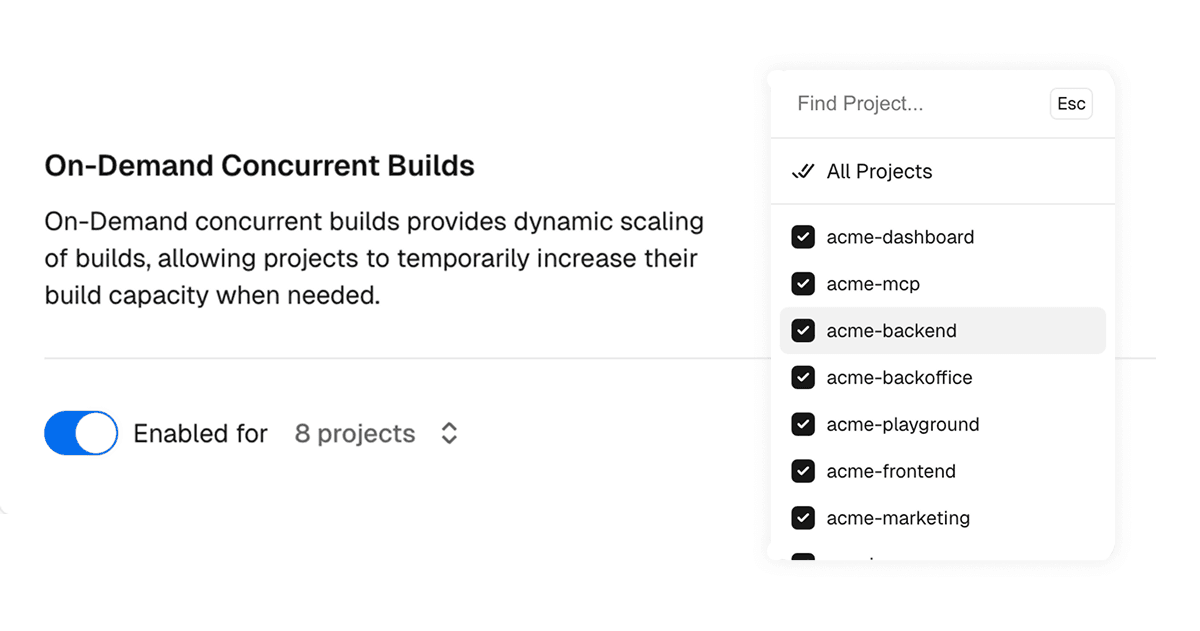Click the up-down chevron next to 8 projects
1200x631 pixels.
[450, 433]
